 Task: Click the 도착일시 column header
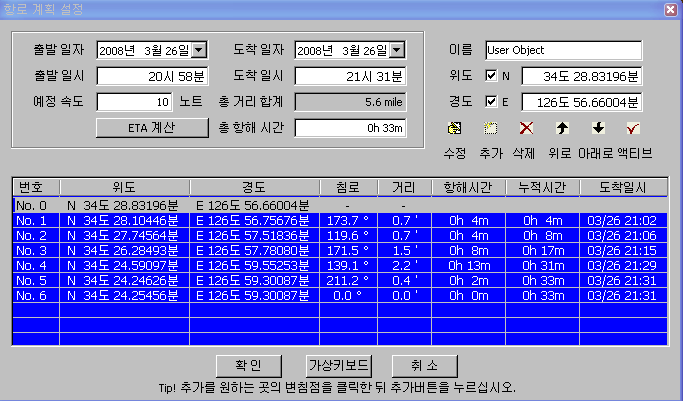[x=623, y=187]
